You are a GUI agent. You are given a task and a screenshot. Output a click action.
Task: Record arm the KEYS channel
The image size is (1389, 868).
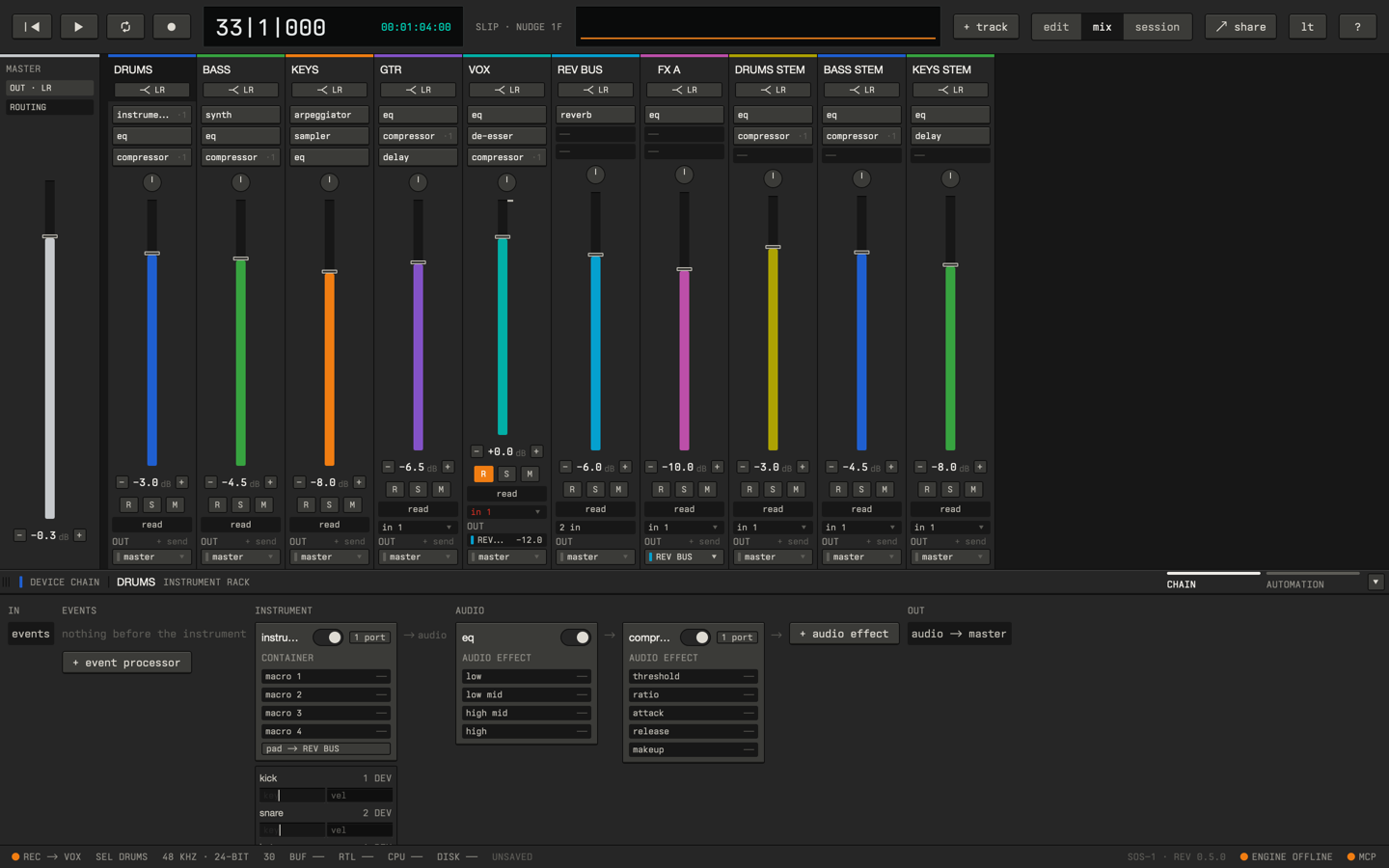coord(306,504)
